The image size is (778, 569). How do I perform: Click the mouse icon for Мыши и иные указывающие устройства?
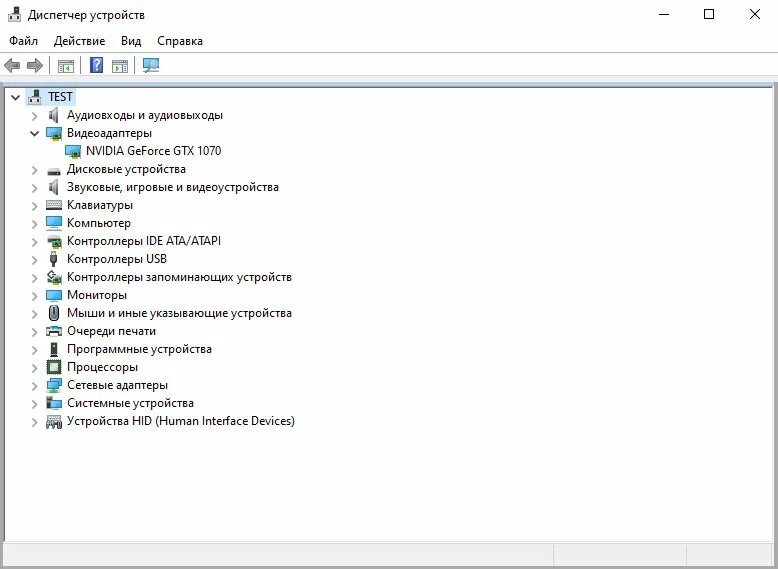pyautogui.click(x=54, y=313)
